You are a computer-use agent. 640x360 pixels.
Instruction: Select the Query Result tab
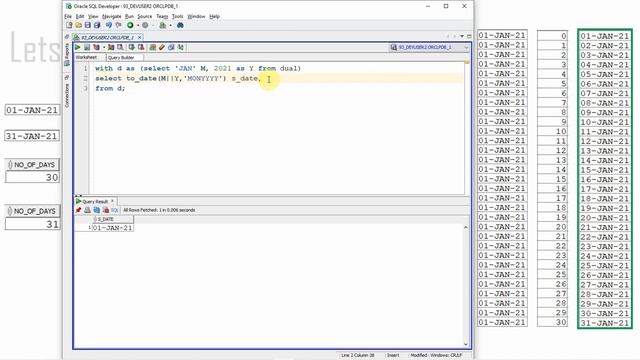point(95,201)
